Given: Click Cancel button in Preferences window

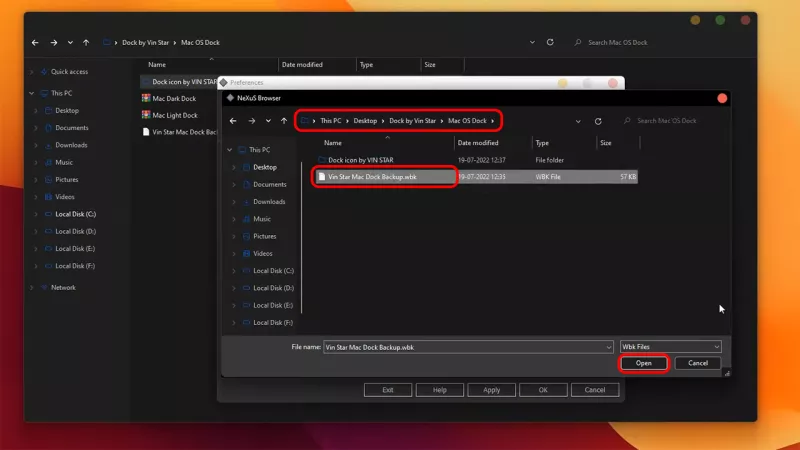Looking at the screenshot, I should [x=594, y=390].
